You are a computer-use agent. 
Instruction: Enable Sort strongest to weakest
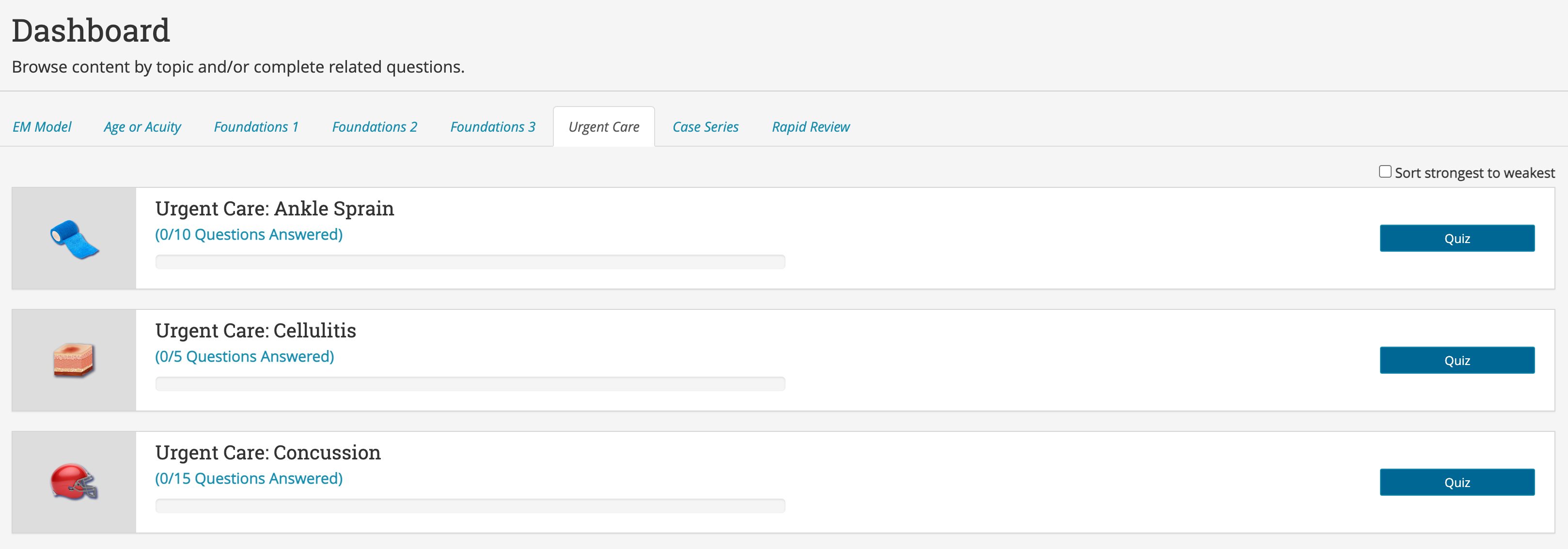click(1385, 171)
